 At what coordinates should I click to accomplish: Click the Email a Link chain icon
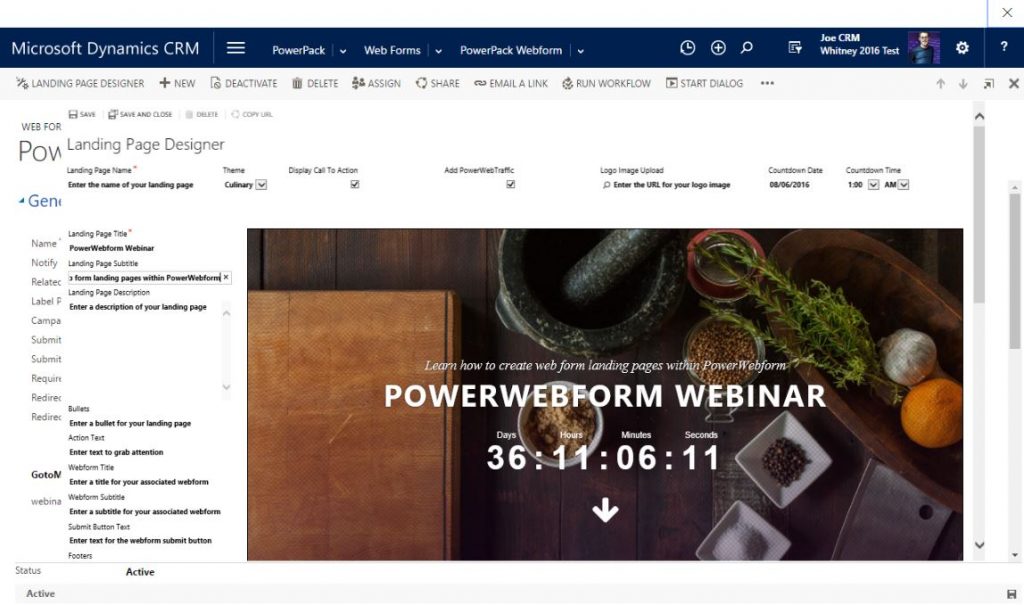[x=479, y=83]
